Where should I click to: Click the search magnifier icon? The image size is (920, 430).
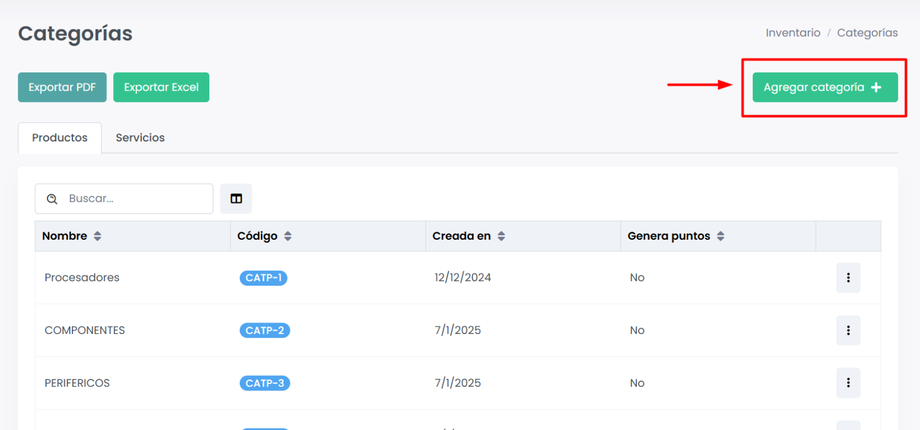[52, 199]
